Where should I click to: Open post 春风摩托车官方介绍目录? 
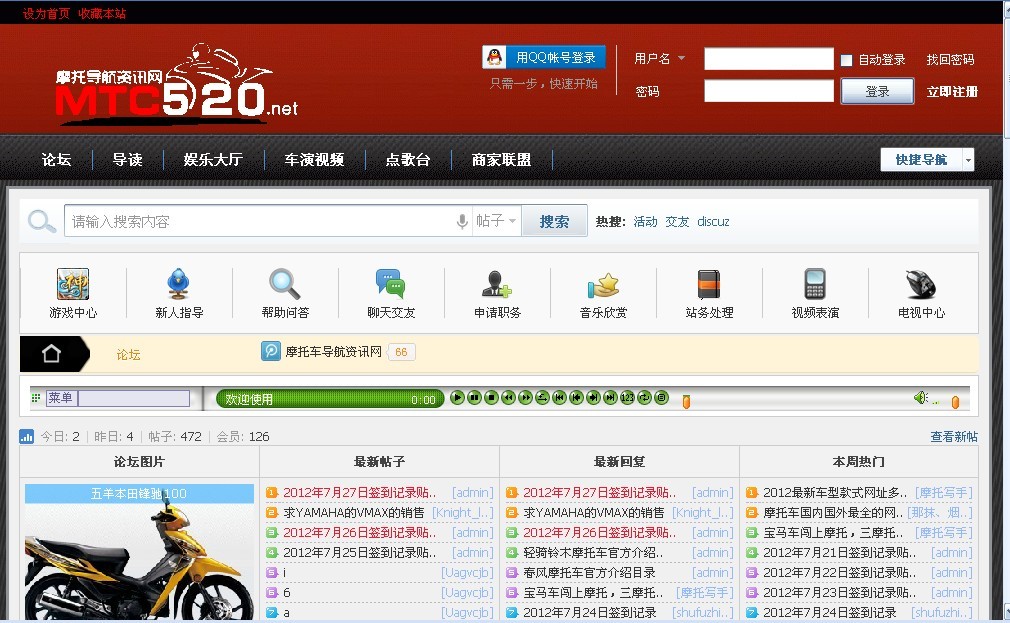coord(589,573)
